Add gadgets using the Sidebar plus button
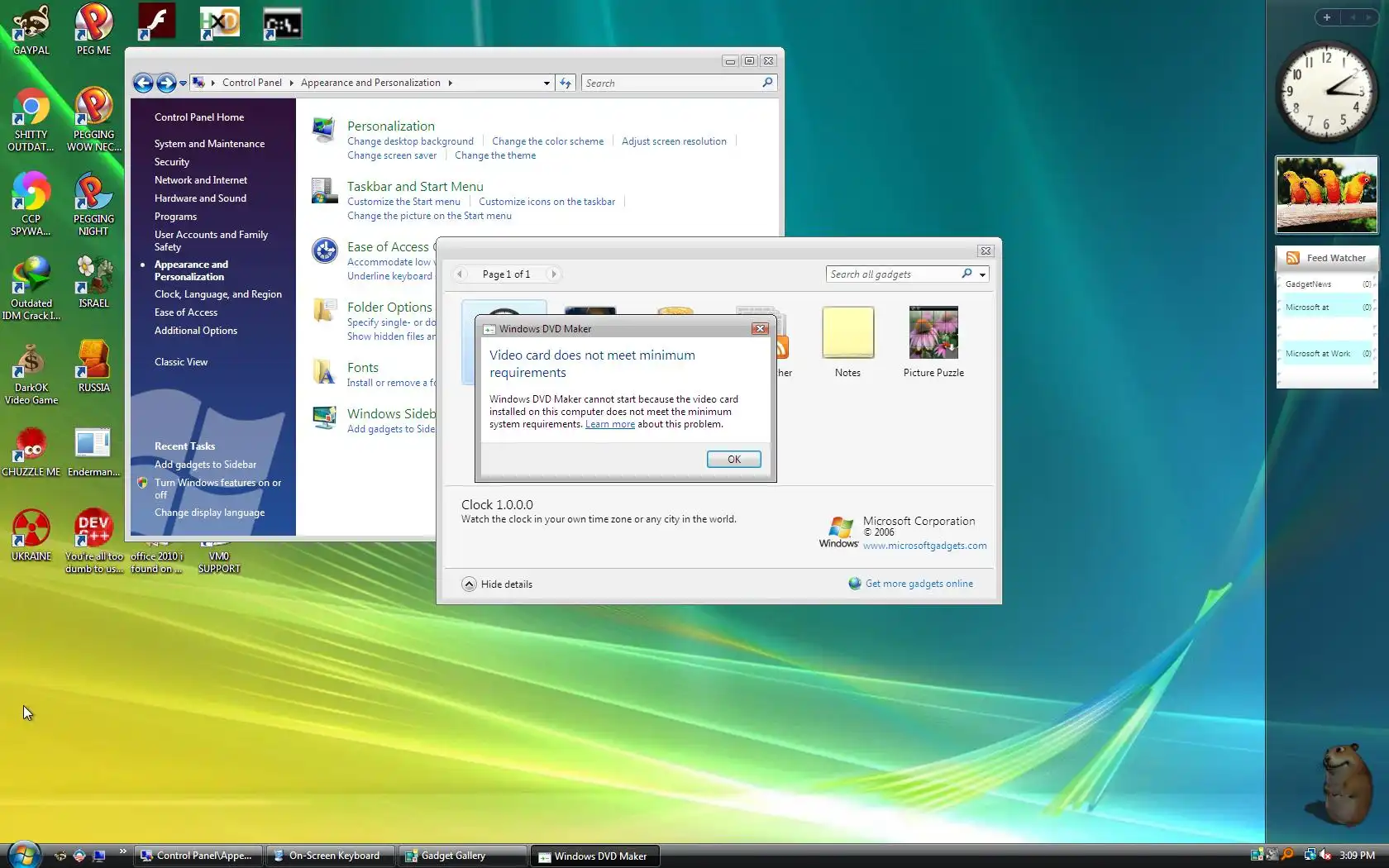This screenshot has width=1389, height=868. pos(1327,17)
